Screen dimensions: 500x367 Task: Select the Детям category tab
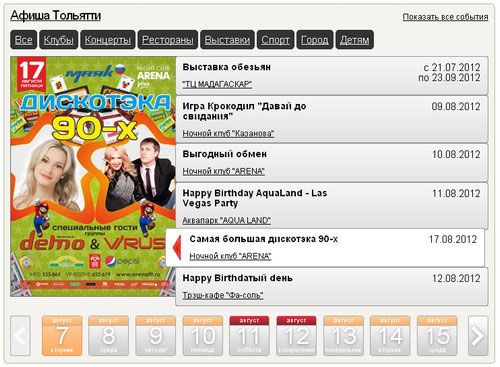tap(354, 40)
